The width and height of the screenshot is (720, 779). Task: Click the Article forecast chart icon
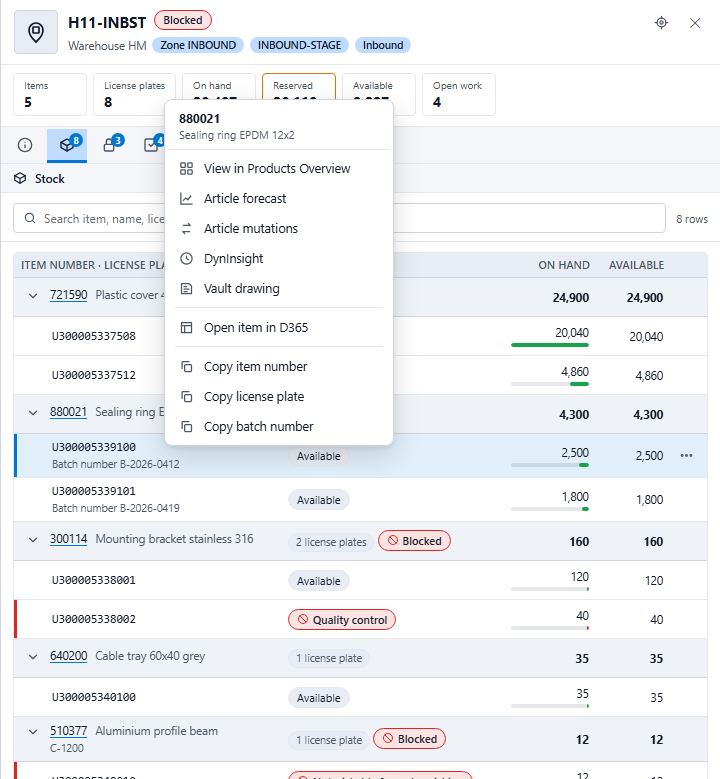[186, 199]
